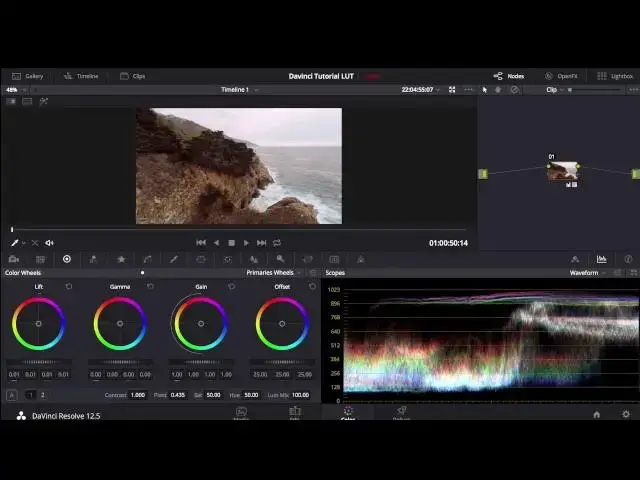Jump to the first frame
Viewport: 640px width, 480px height.
click(x=201, y=243)
